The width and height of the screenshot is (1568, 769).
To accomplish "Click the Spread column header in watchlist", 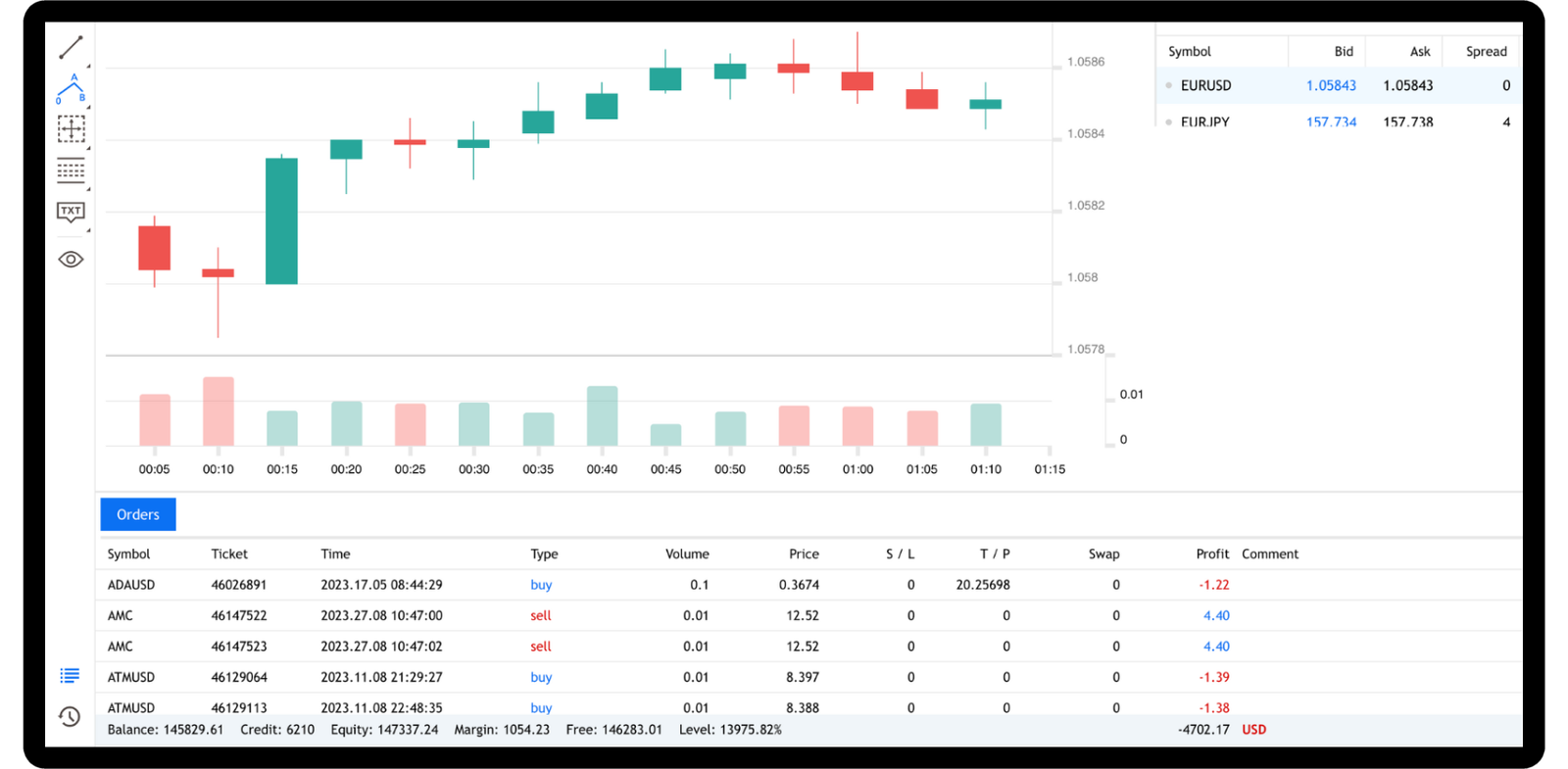I will [x=1486, y=52].
